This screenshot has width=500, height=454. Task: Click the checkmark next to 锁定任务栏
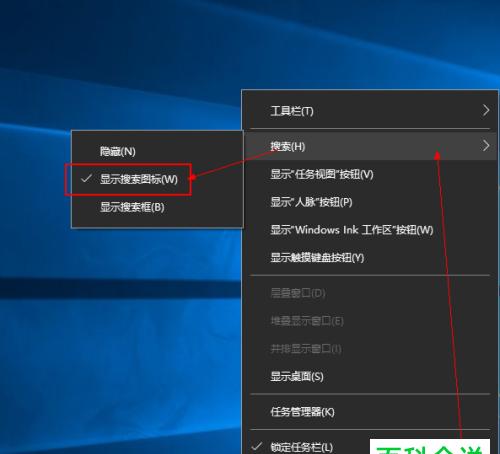pos(257,446)
